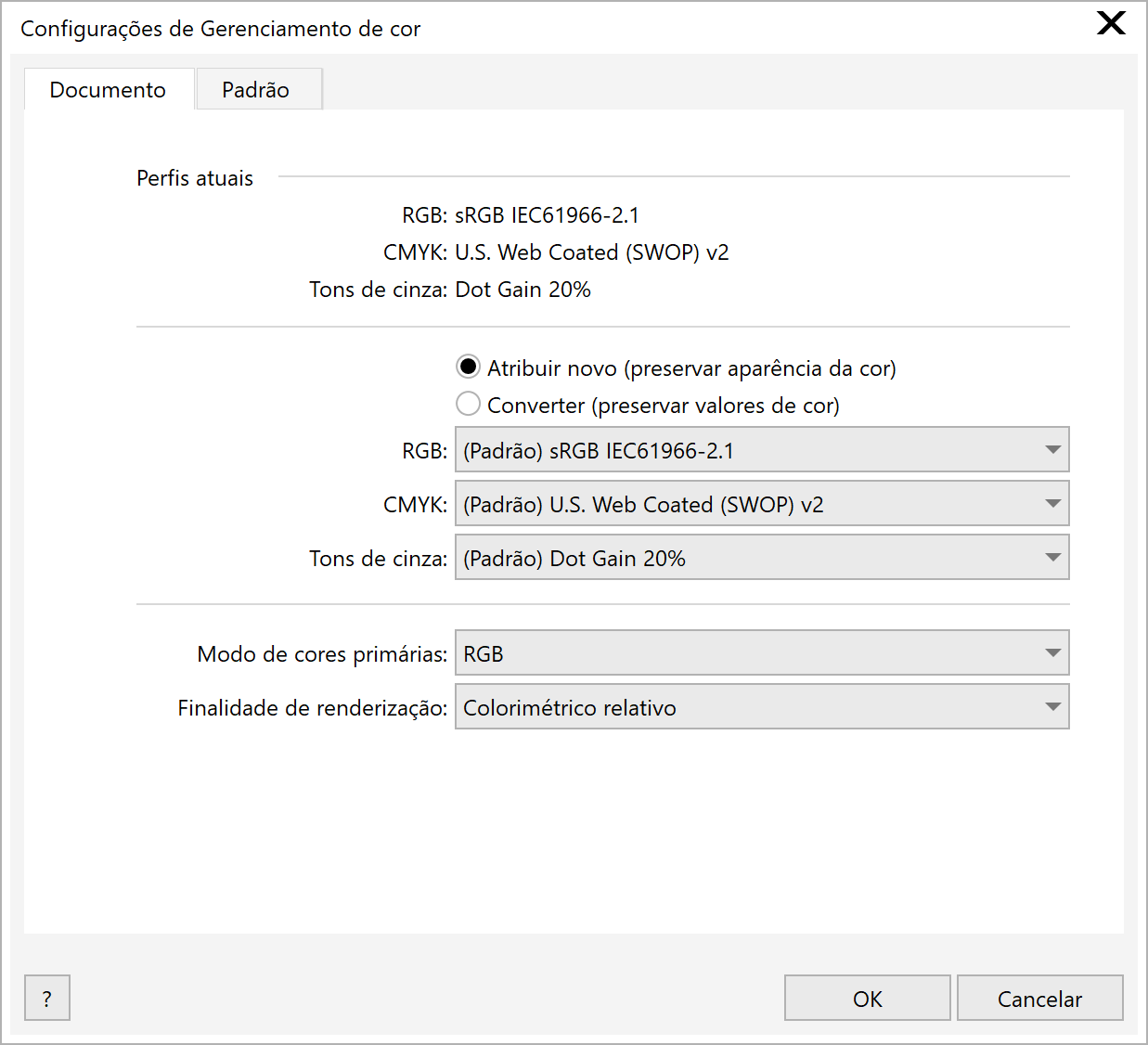The height and width of the screenshot is (1045, 1148).
Task: Click the Modo de cores primárias arrow
Action: 1052,653
